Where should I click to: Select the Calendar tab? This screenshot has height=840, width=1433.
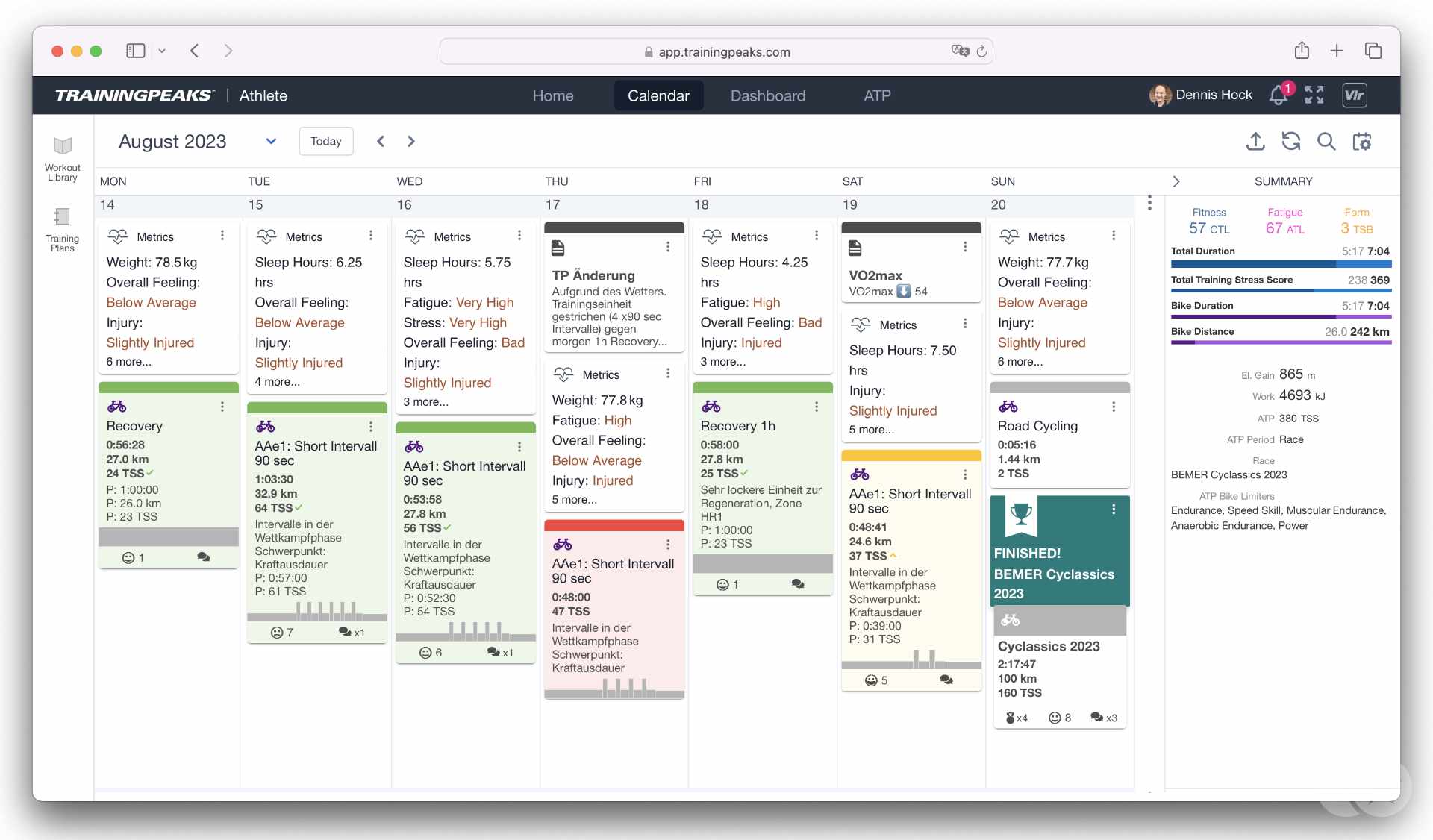(658, 95)
